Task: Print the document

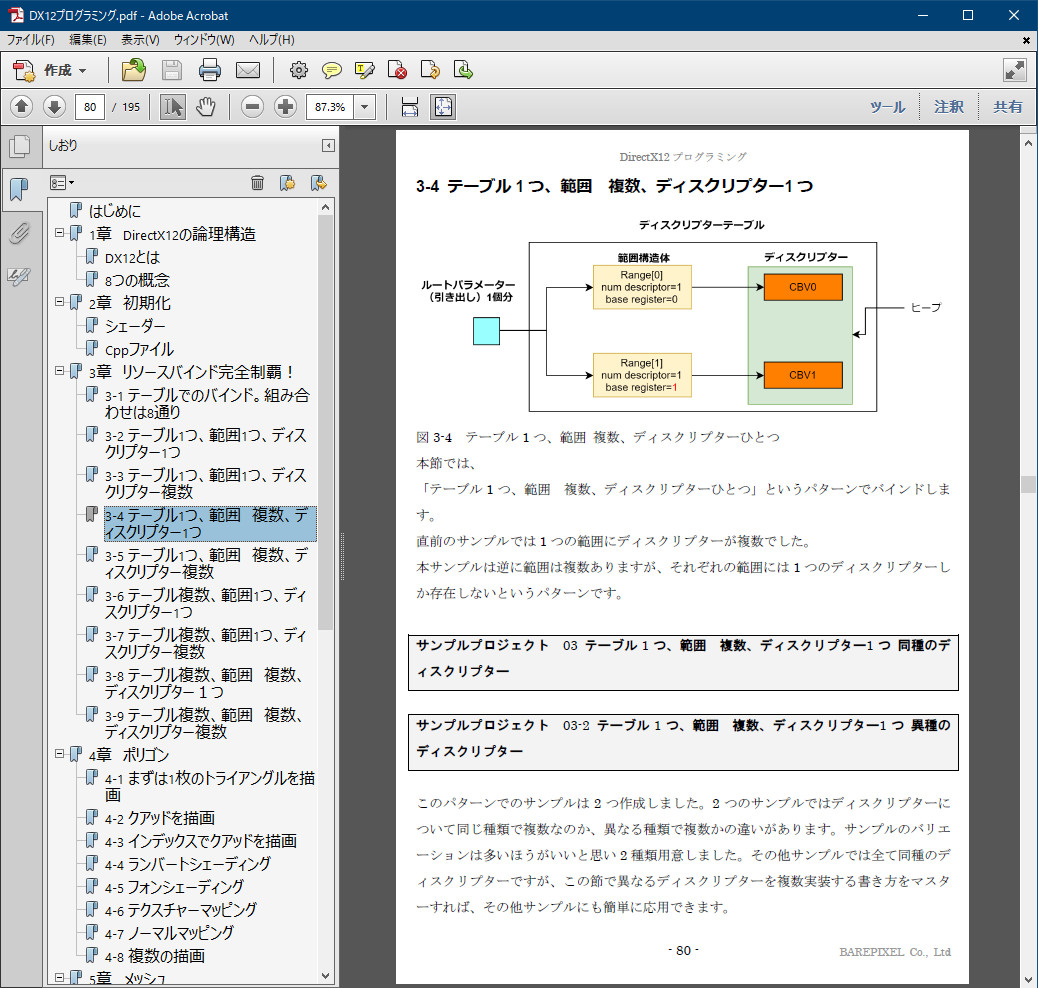Action: [x=209, y=70]
